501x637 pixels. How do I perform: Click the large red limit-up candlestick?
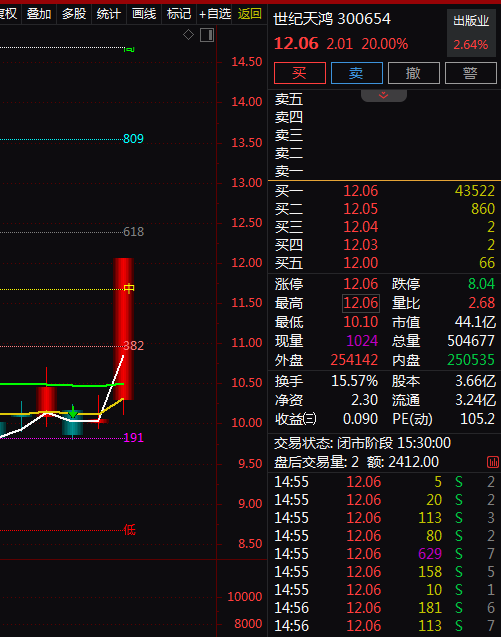[124, 329]
